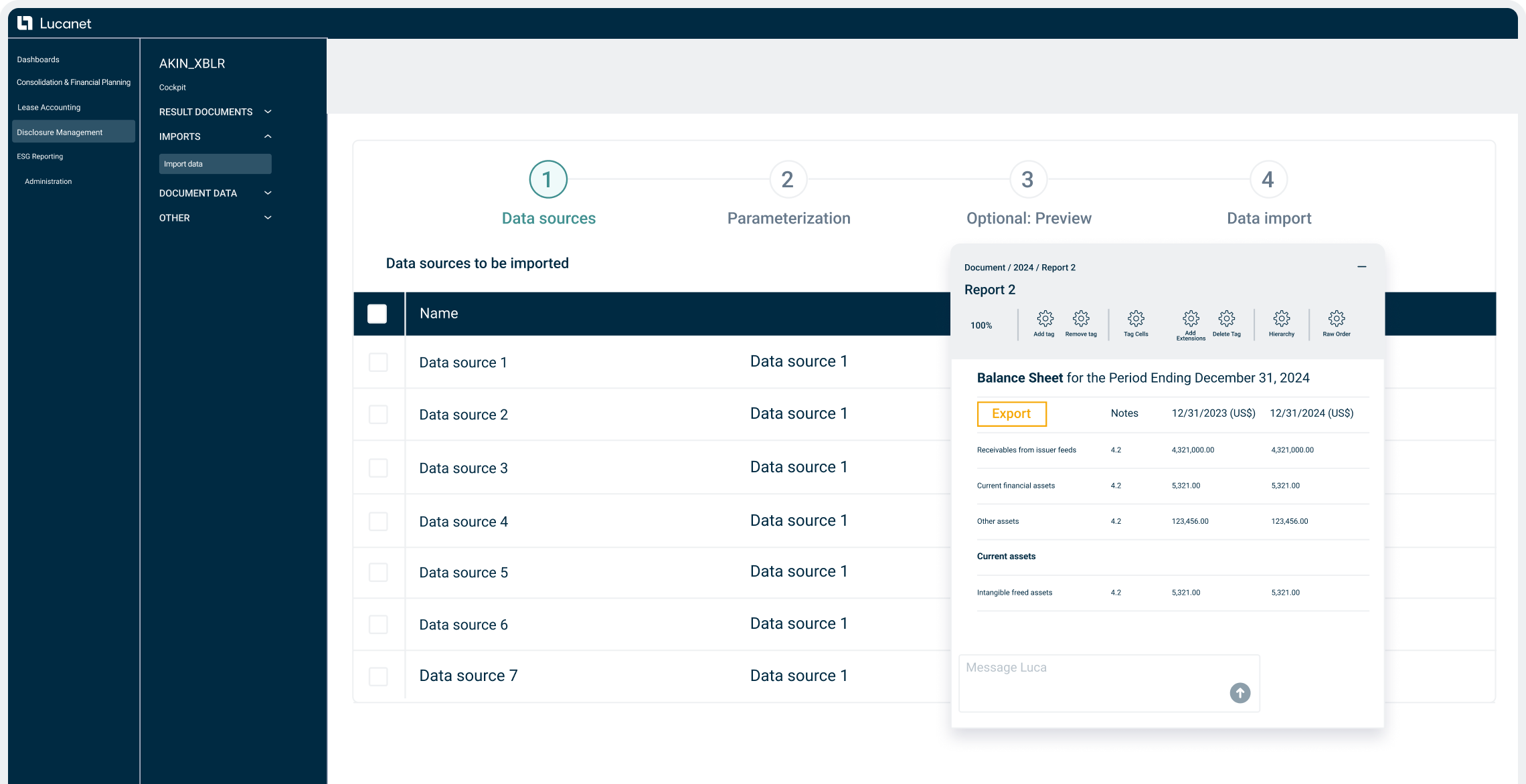Screen dimensions: 1526x784
Task: Click the Delete Tag gear icon
Action: tap(1226, 318)
